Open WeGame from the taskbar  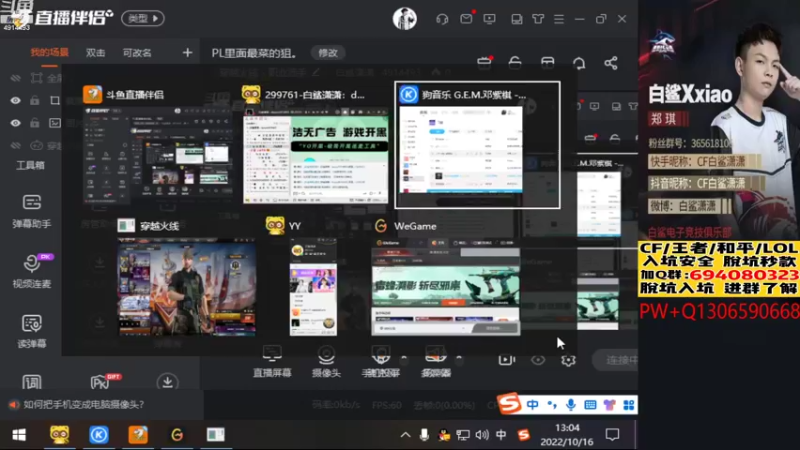177,435
